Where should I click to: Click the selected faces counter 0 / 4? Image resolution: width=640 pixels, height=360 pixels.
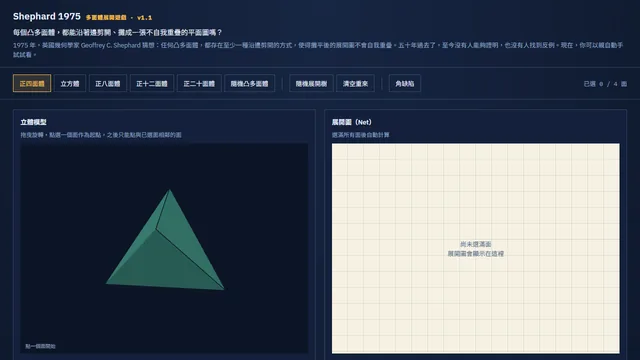pos(605,84)
